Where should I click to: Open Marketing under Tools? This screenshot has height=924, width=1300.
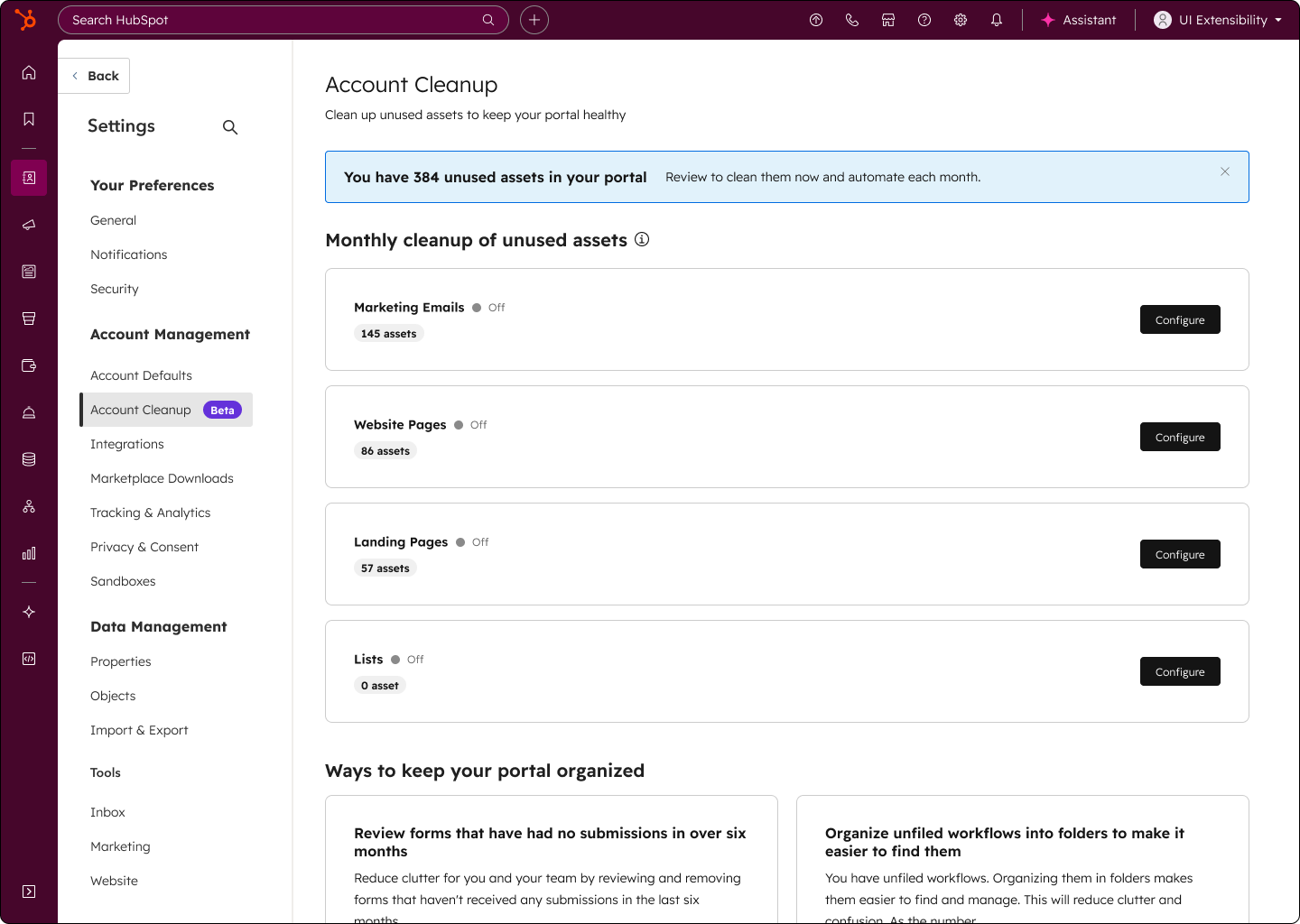(x=120, y=846)
